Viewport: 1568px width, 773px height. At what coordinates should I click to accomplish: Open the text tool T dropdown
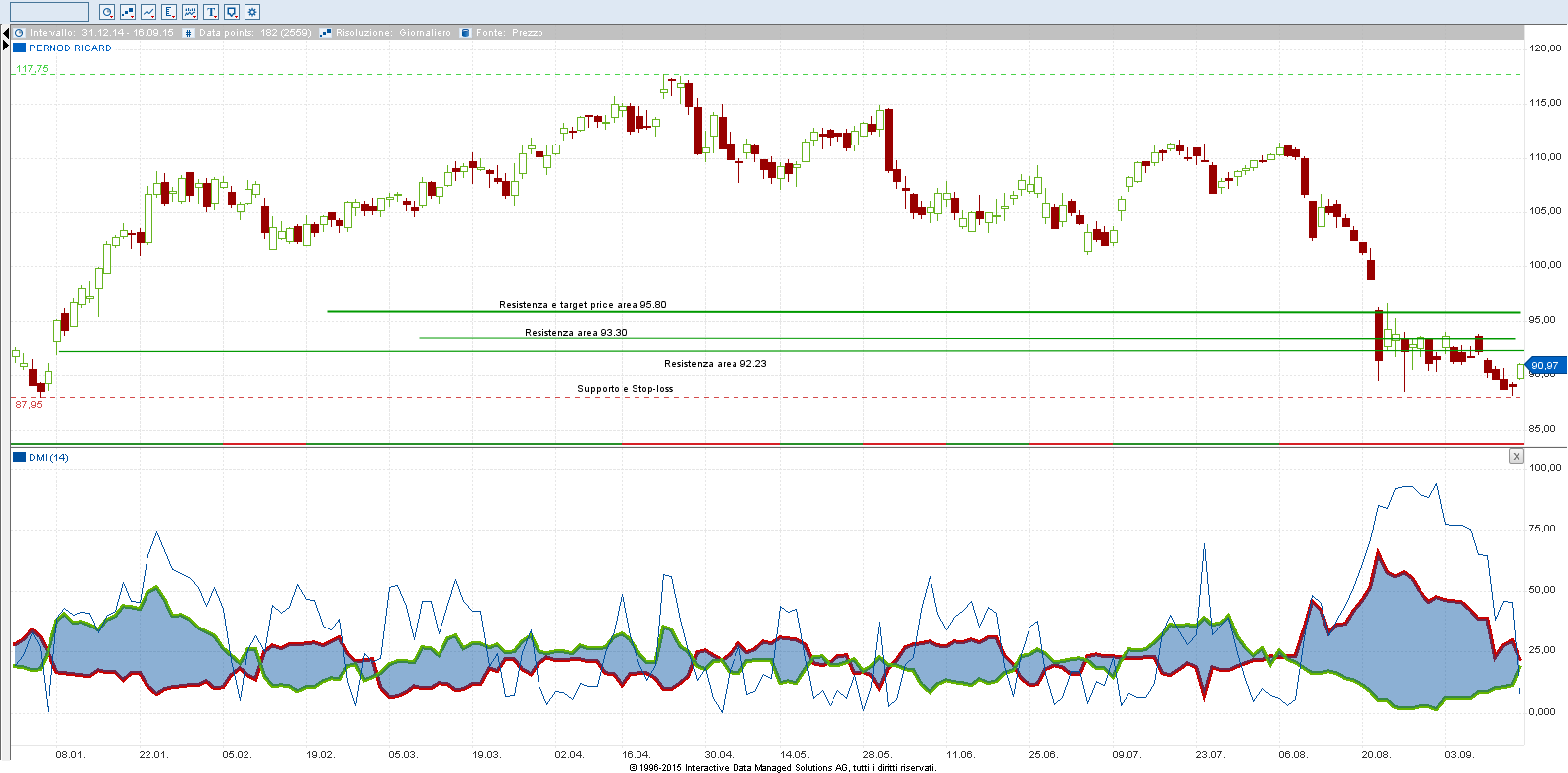click(x=211, y=12)
